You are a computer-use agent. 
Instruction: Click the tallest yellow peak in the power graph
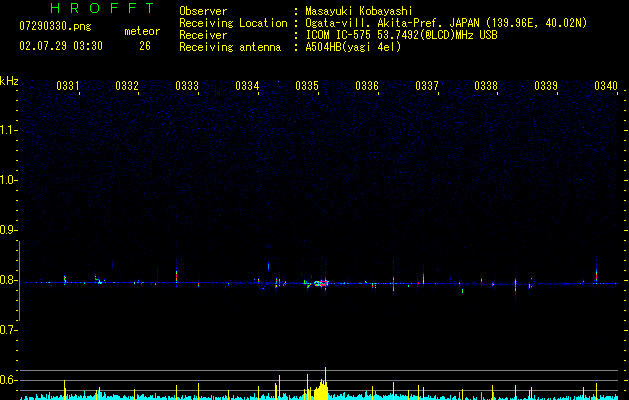tap(325, 383)
